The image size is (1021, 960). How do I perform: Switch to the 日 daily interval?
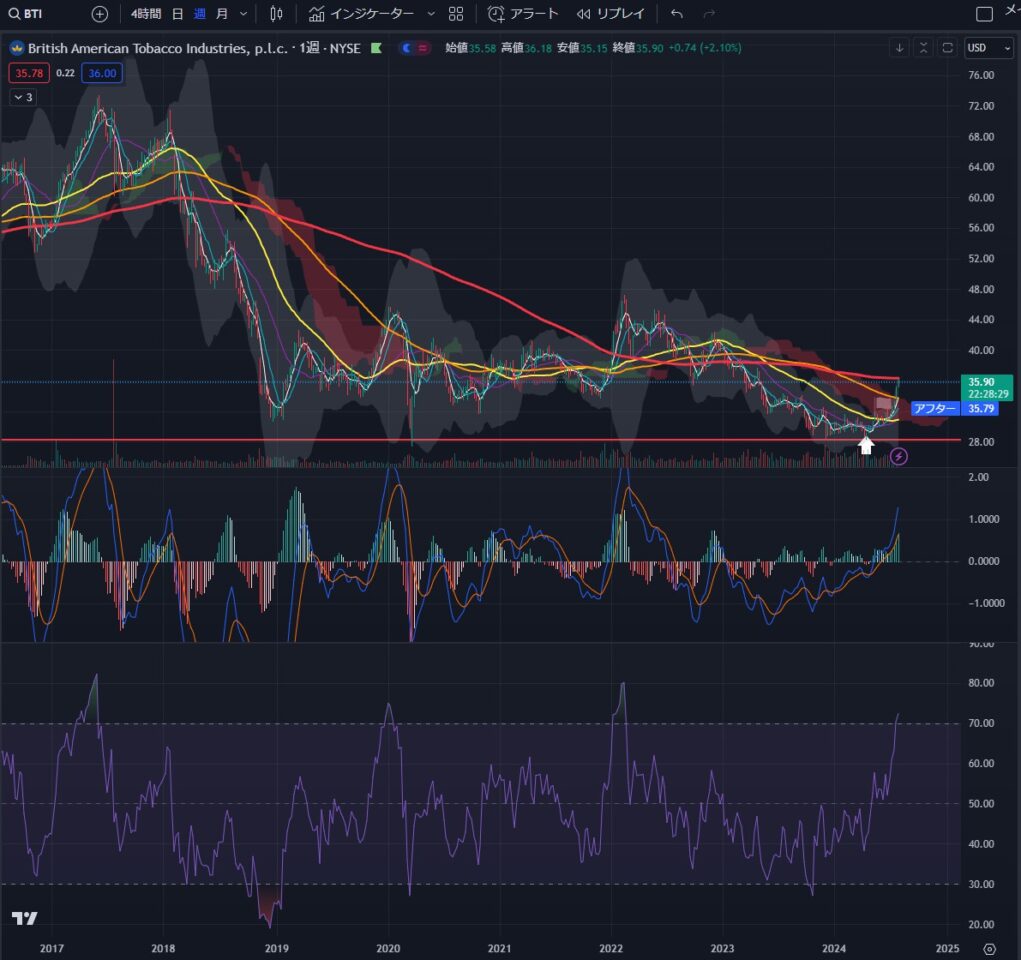pos(177,14)
